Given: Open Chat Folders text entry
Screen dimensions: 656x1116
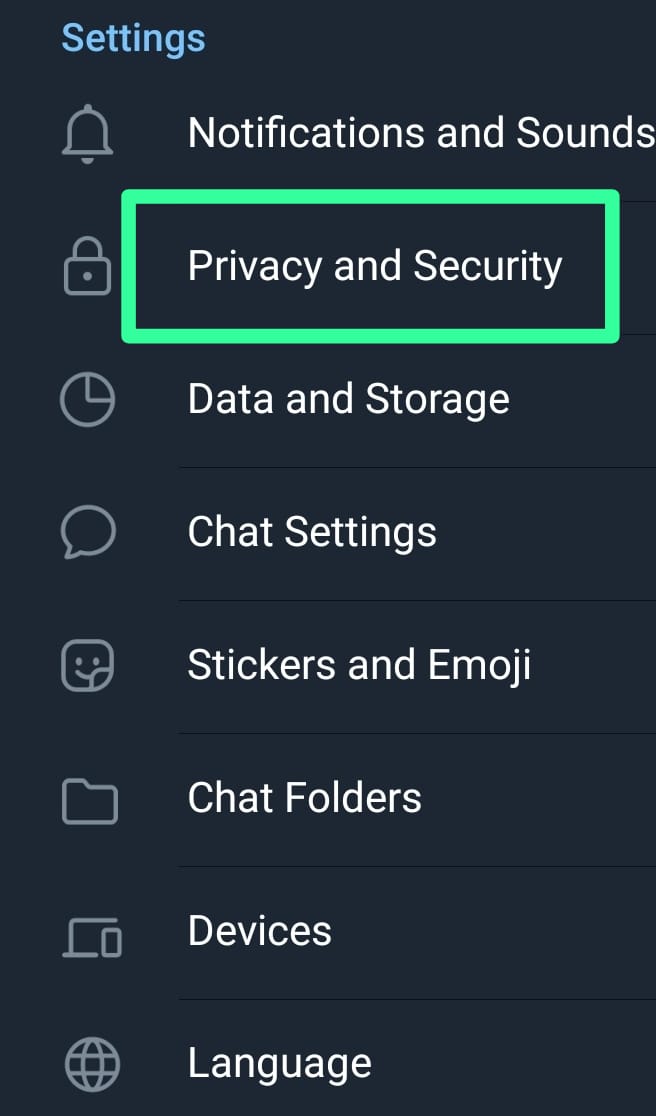Looking at the screenshot, I should tap(305, 797).
